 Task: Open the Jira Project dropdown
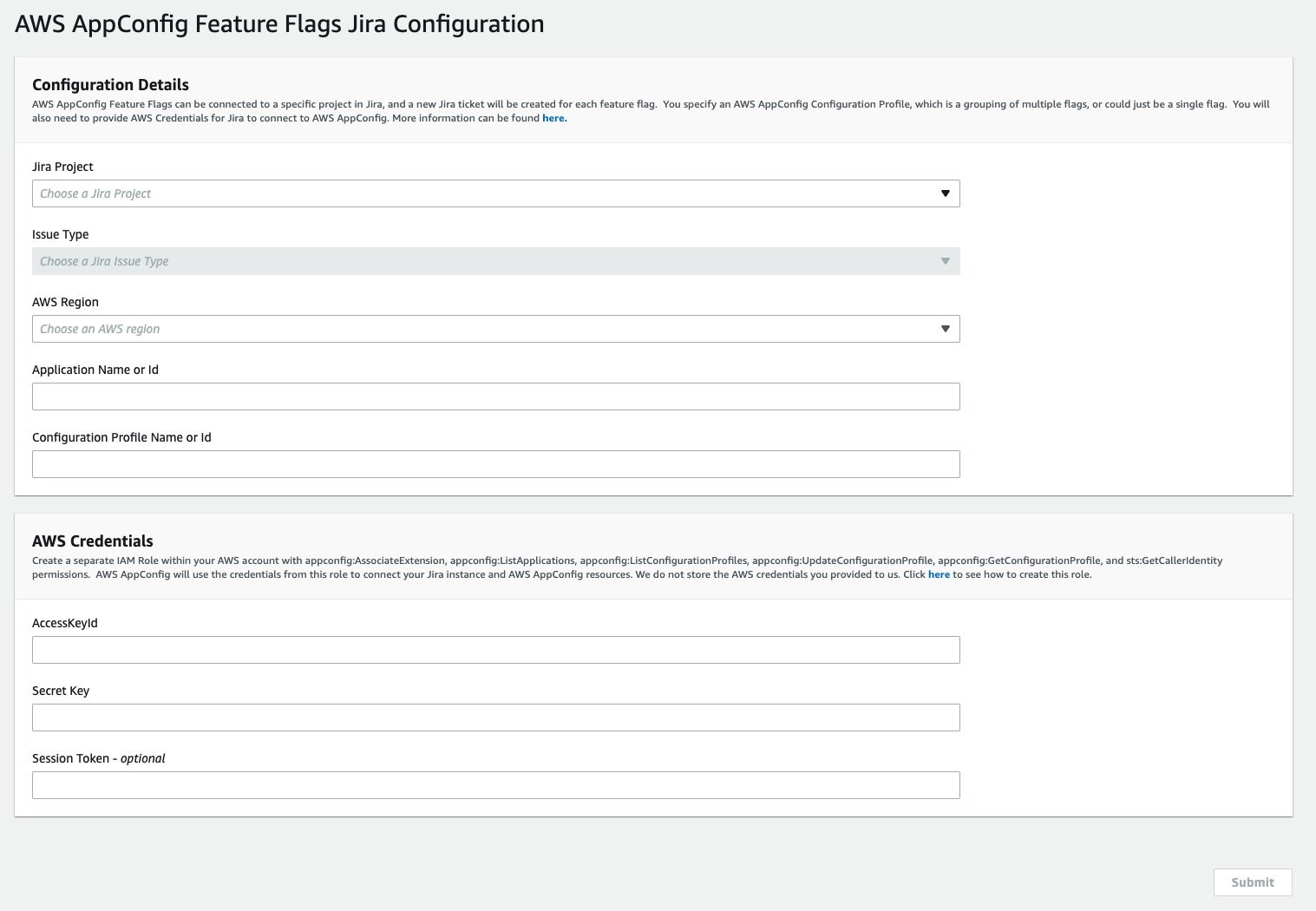(x=495, y=193)
